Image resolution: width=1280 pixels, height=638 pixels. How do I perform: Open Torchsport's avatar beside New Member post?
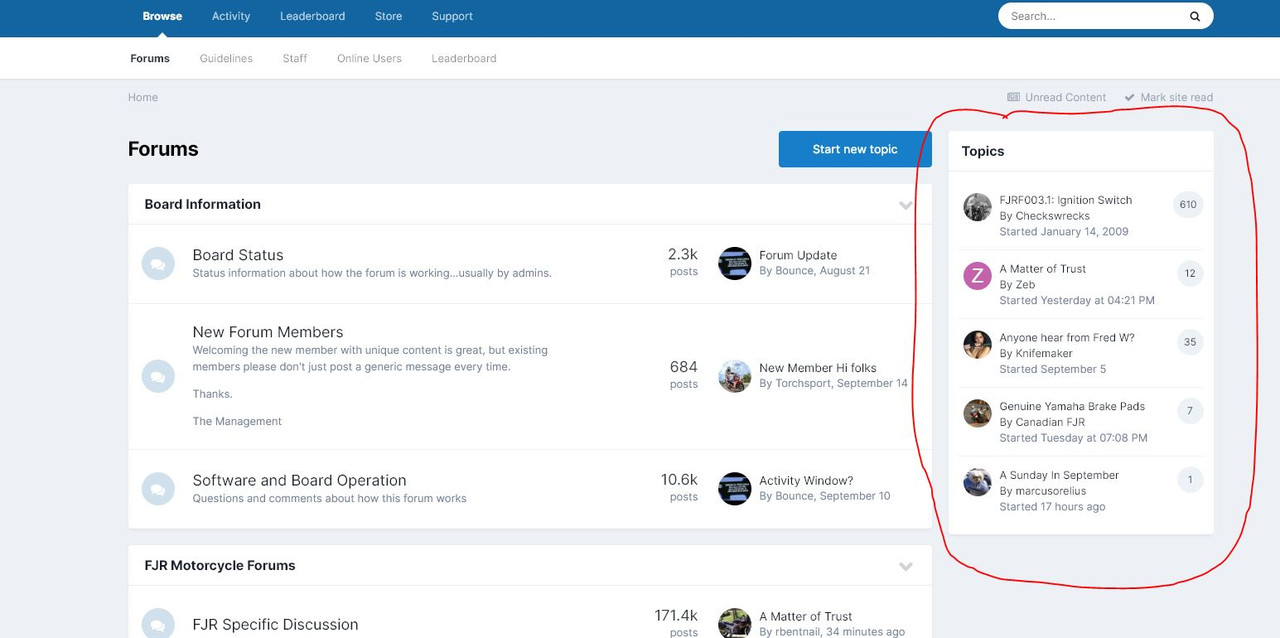click(735, 376)
